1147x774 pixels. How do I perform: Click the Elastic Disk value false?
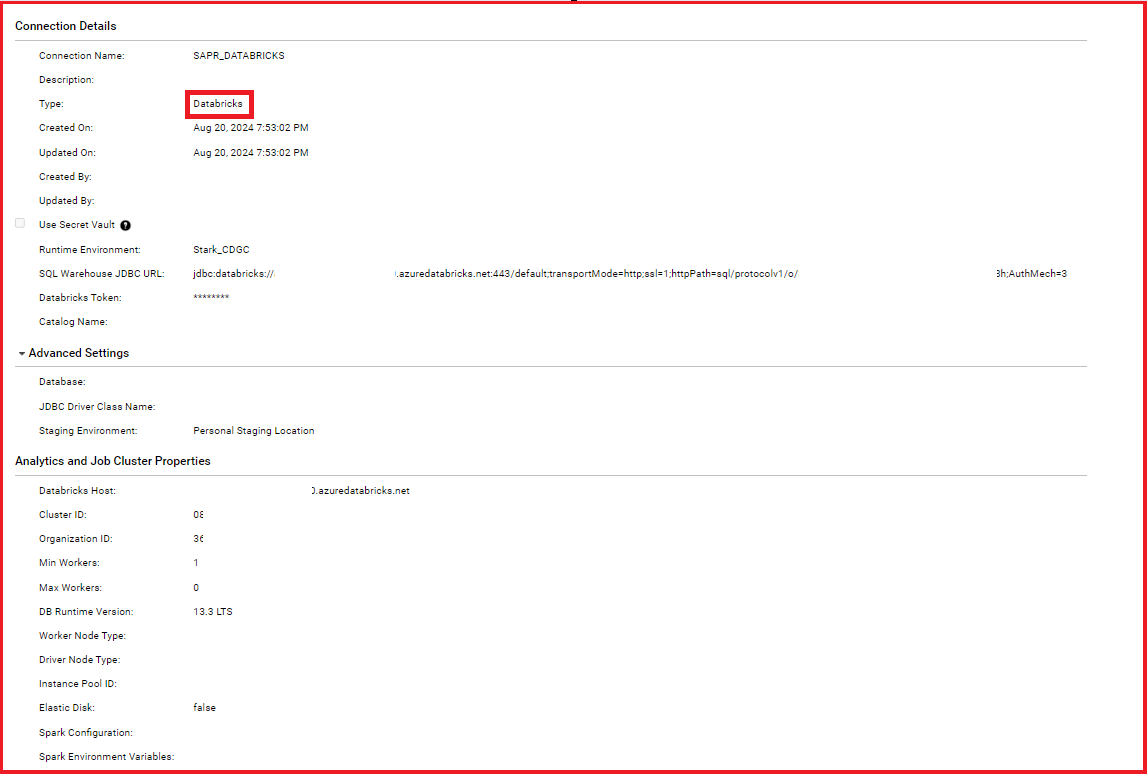[204, 707]
